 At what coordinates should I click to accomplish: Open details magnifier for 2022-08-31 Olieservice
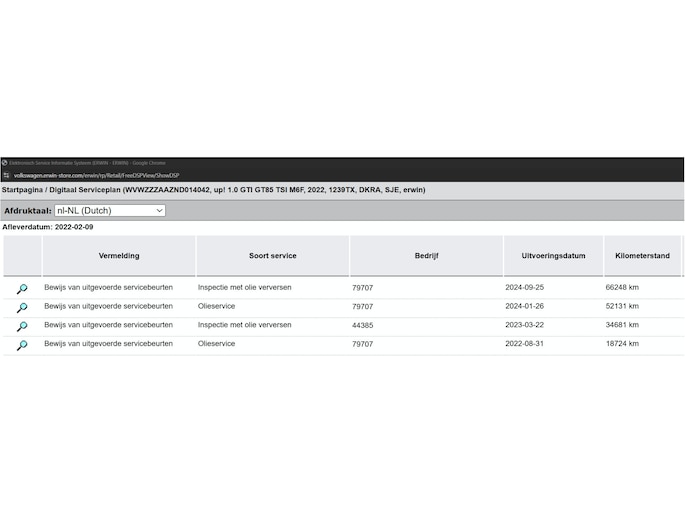[x=22, y=345]
